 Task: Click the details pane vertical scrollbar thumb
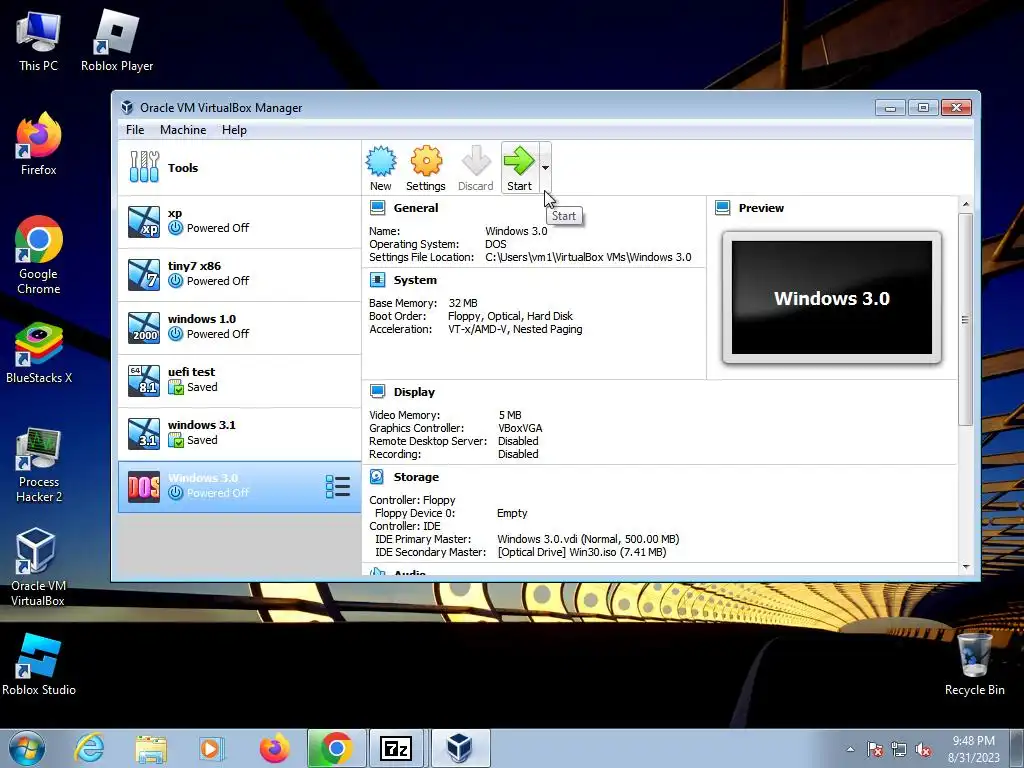[966, 319]
